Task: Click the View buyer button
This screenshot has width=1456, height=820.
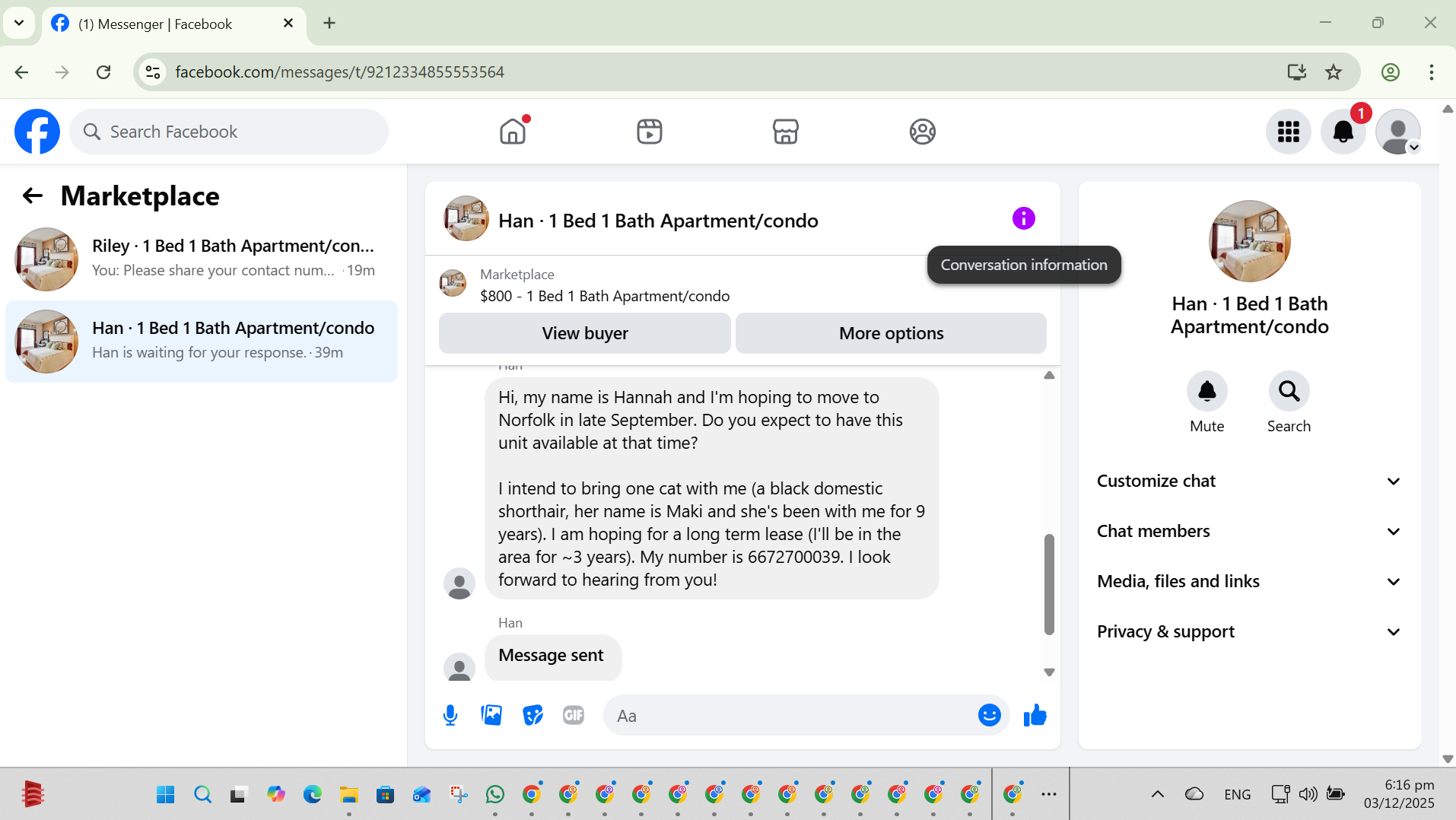Action: (x=585, y=333)
